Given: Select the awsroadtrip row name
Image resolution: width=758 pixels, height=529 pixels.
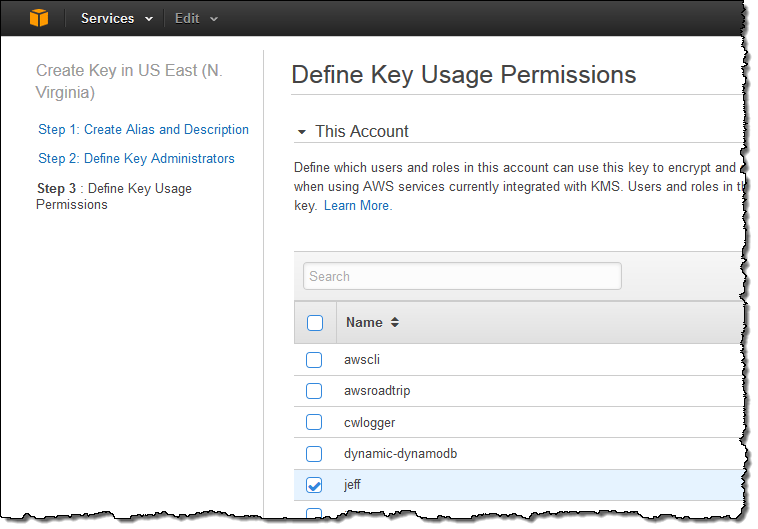Looking at the screenshot, I should click(377, 391).
